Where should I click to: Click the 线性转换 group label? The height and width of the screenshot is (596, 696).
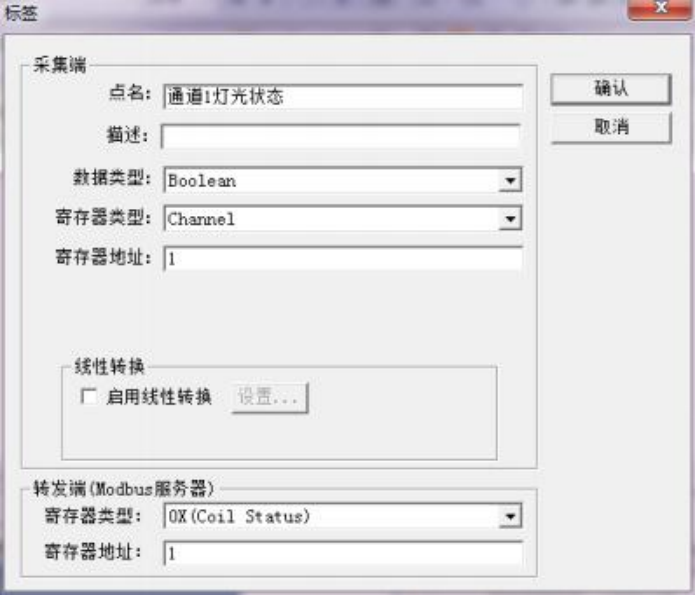(x=109, y=367)
